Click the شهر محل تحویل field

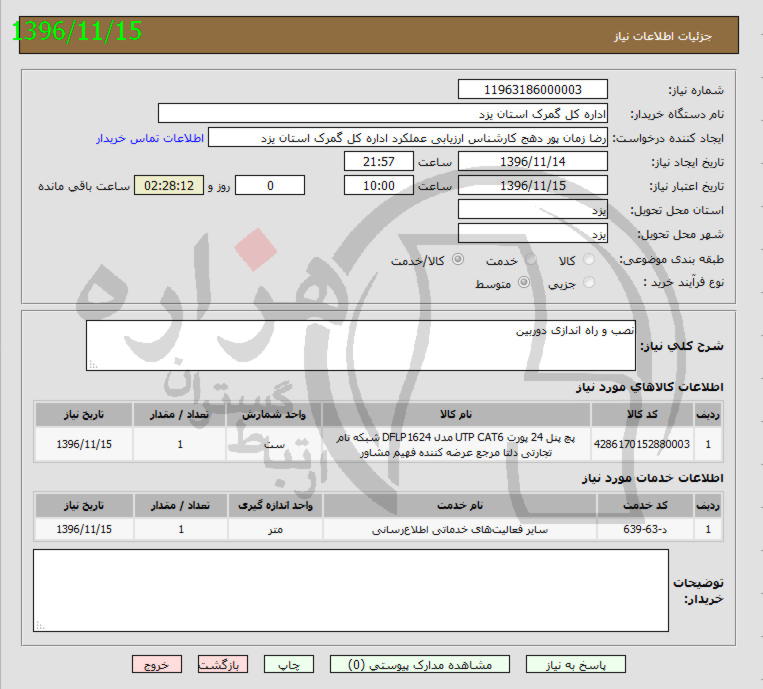533,234
